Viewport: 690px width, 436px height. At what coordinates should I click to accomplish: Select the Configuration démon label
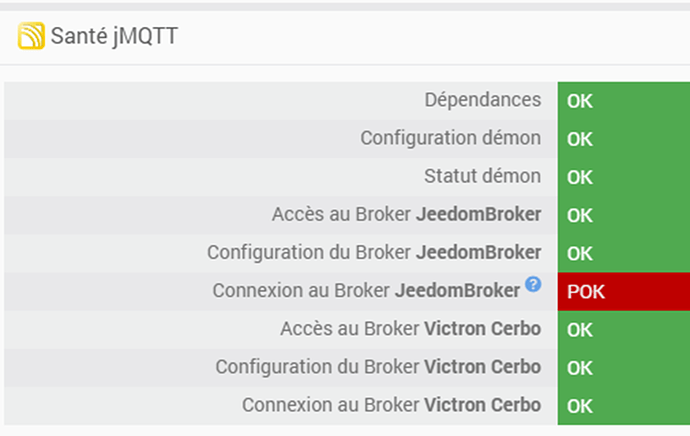coord(450,138)
